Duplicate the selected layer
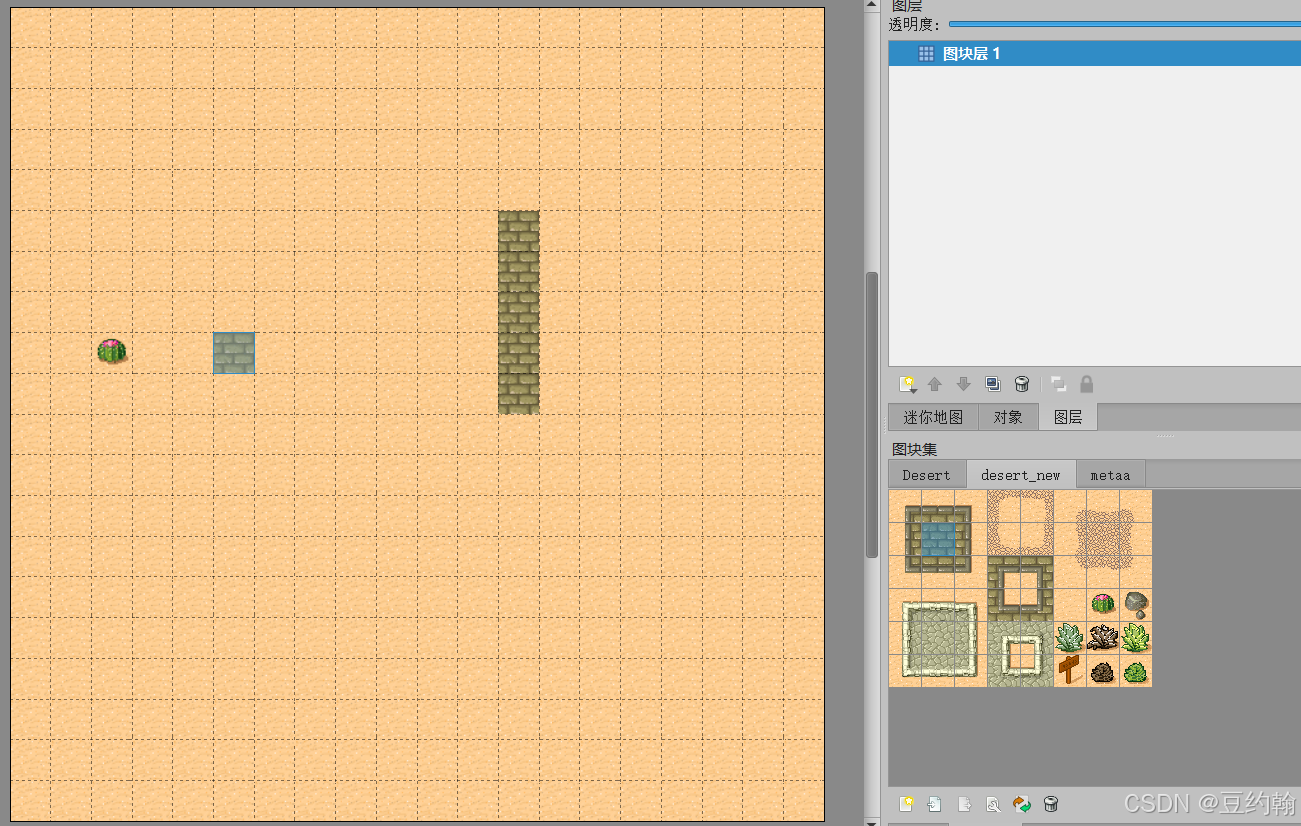 (x=993, y=384)
